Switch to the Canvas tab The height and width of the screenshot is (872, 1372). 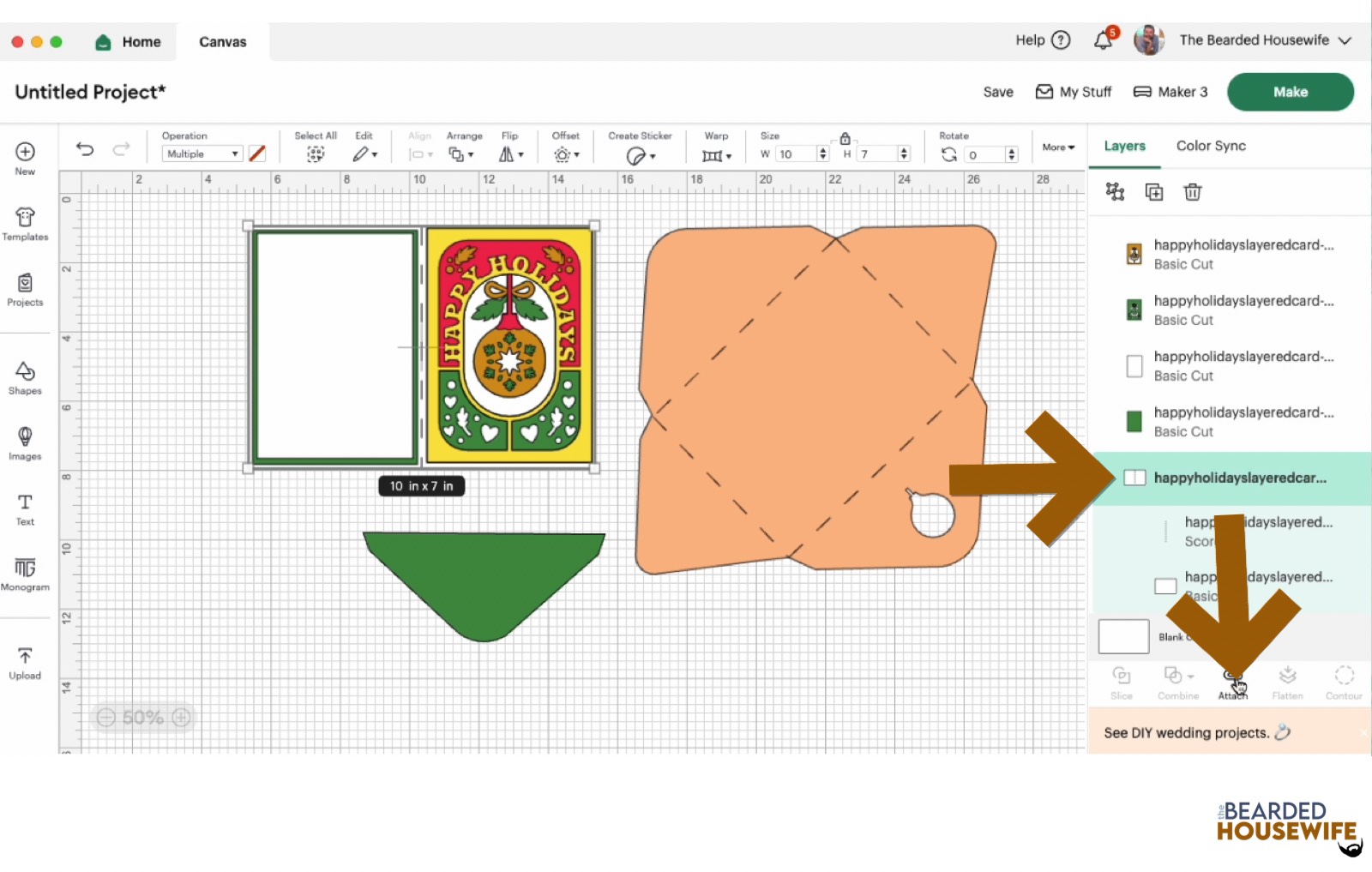point(222,42)
